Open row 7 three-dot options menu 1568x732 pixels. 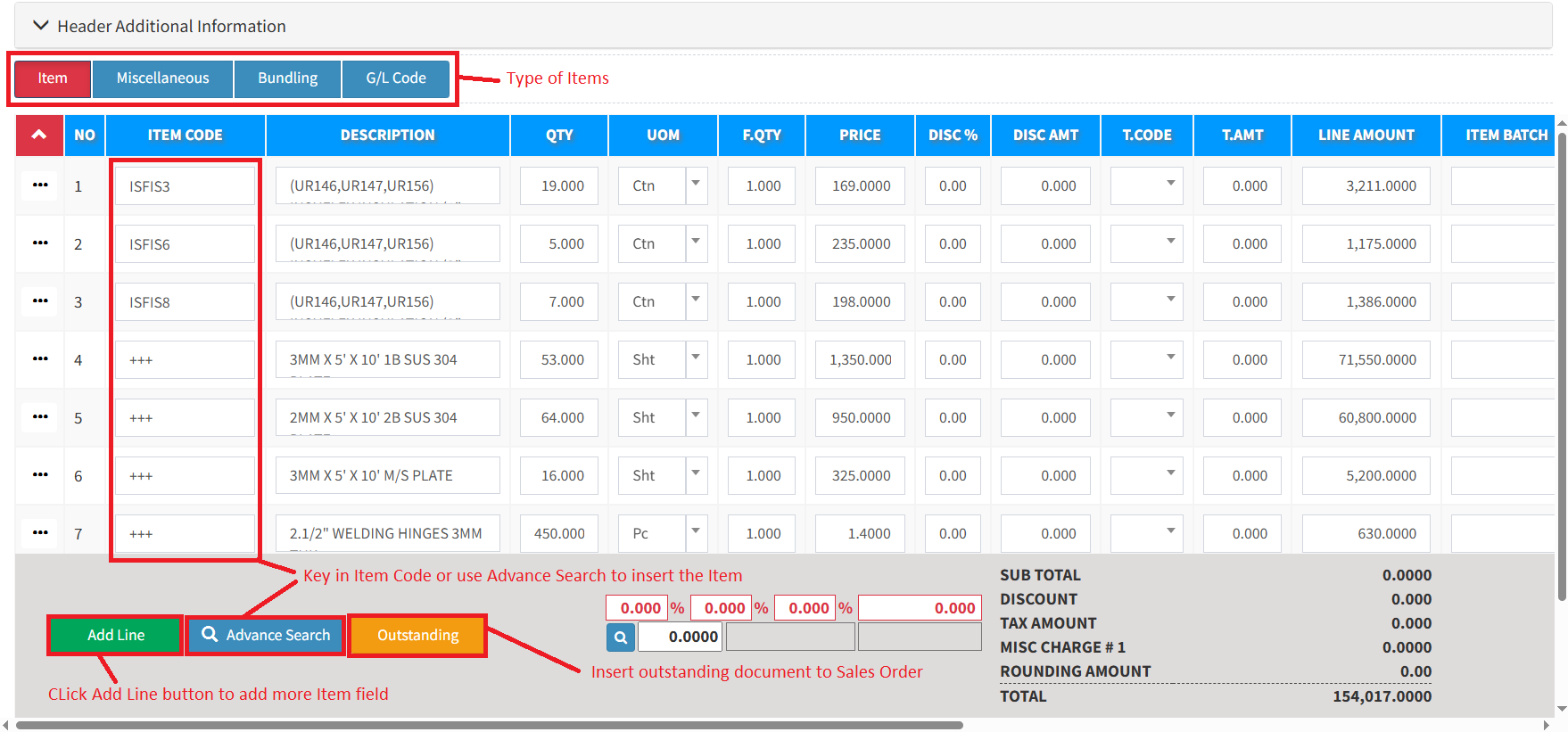pyautogui.click(x=40, y=533)
